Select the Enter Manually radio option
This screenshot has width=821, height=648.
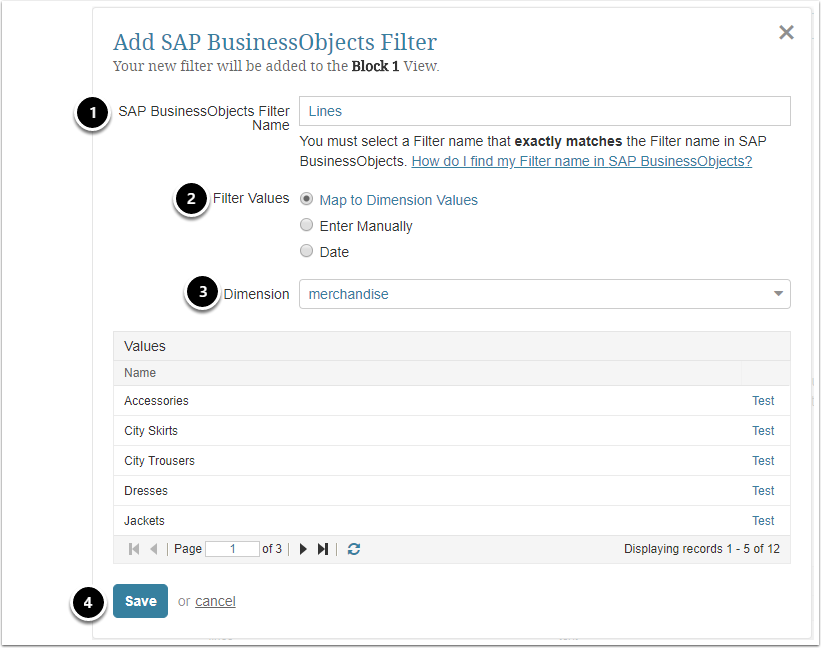click(306, 225)
